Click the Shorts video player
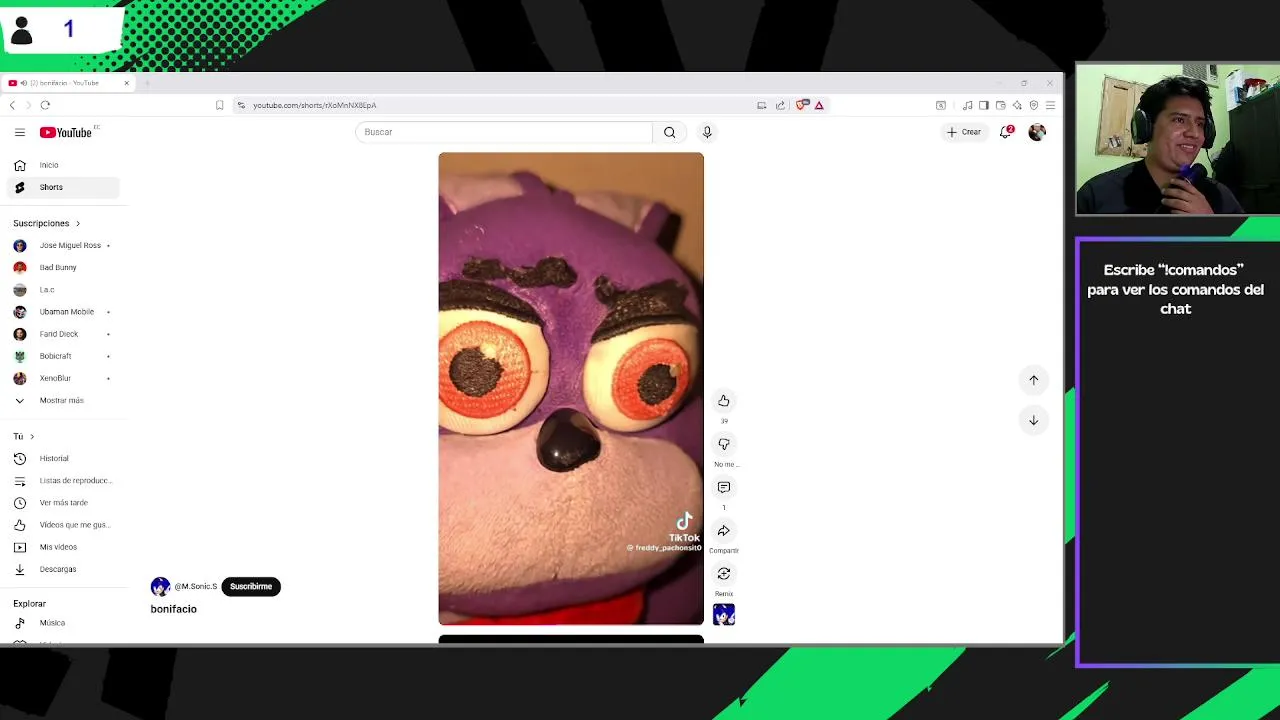The height and width of the screenshot is (720, 1280). [x=571, y=388]
